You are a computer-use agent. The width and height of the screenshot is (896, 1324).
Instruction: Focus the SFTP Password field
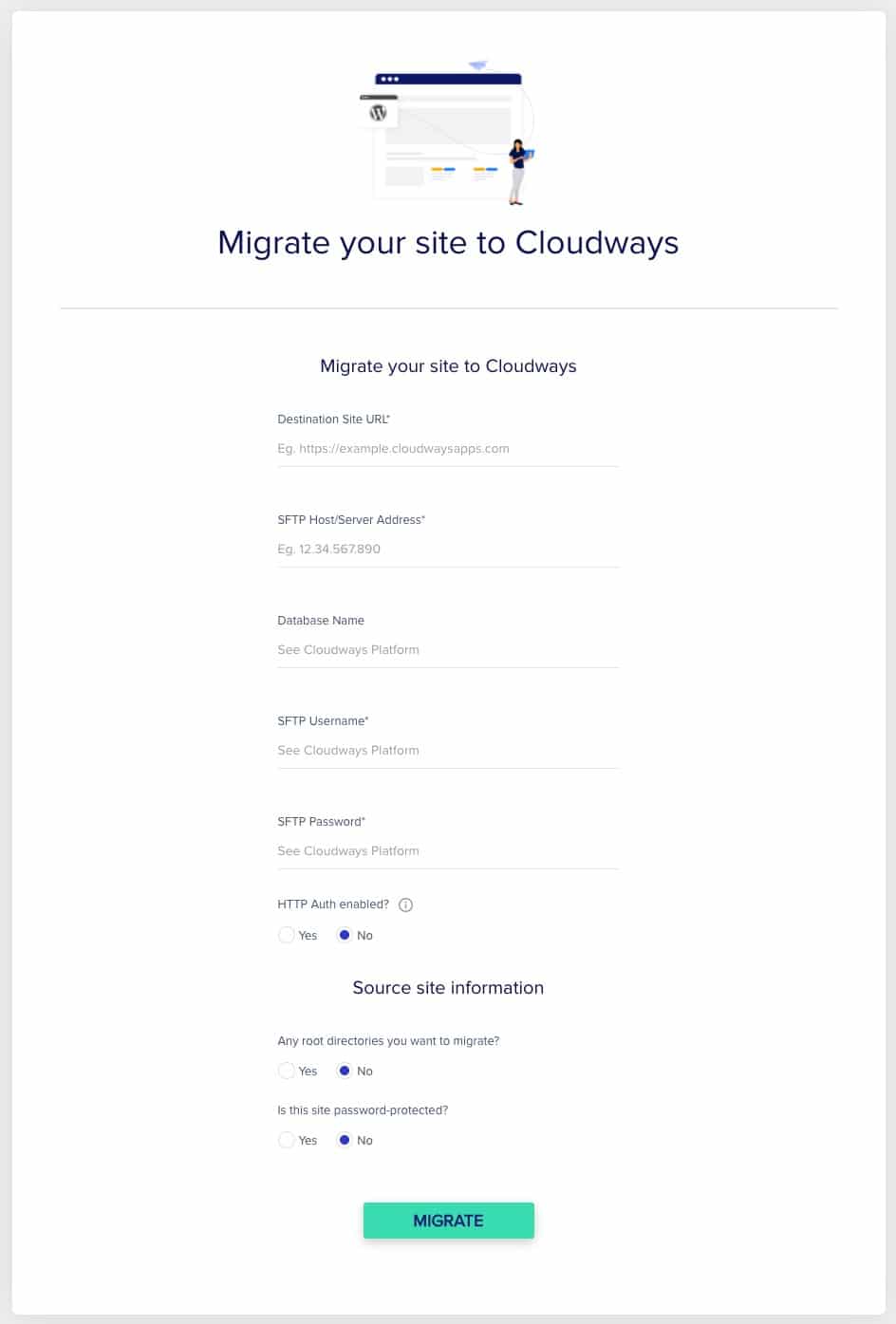(448, 851)
